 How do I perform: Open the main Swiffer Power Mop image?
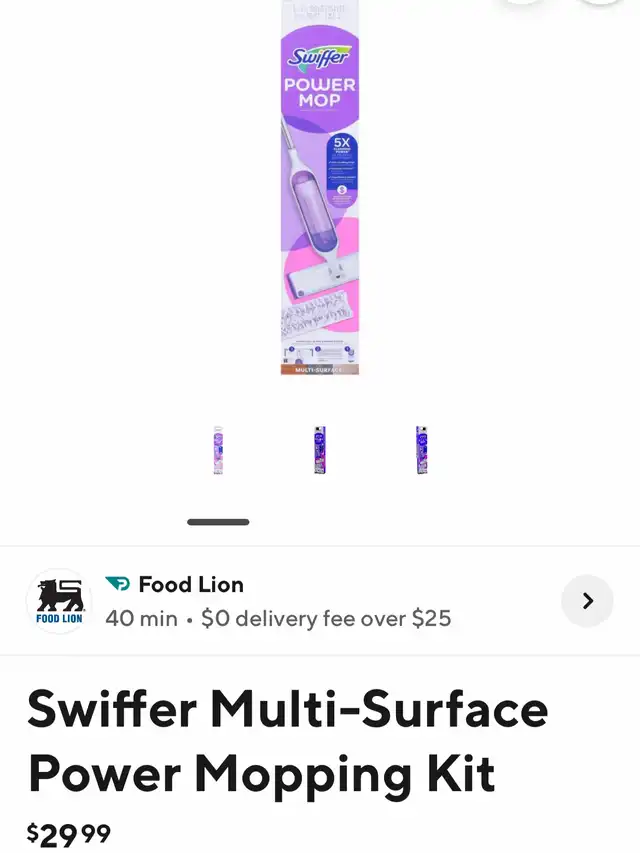tap(320, 188)
